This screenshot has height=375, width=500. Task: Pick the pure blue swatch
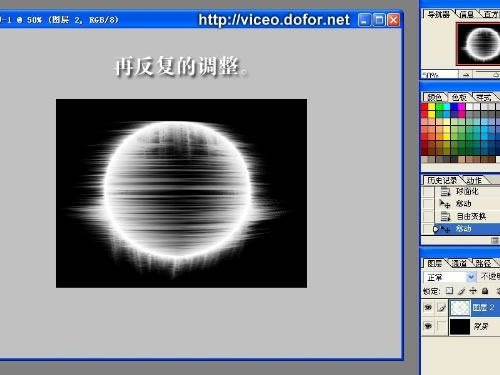[454, 107]
